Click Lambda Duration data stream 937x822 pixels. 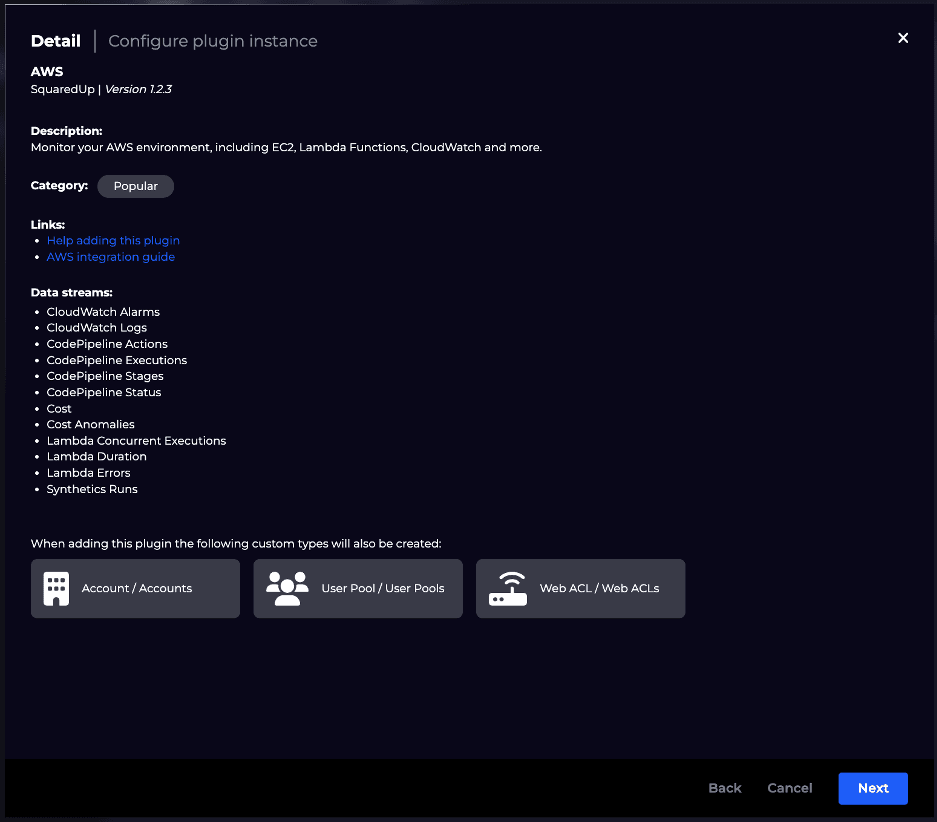click(x=97, y=456)
